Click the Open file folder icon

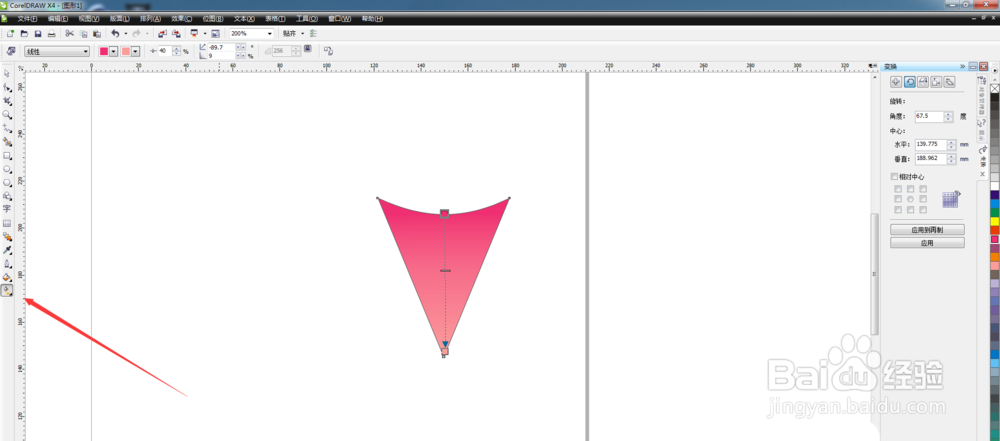tap(24, 33)
